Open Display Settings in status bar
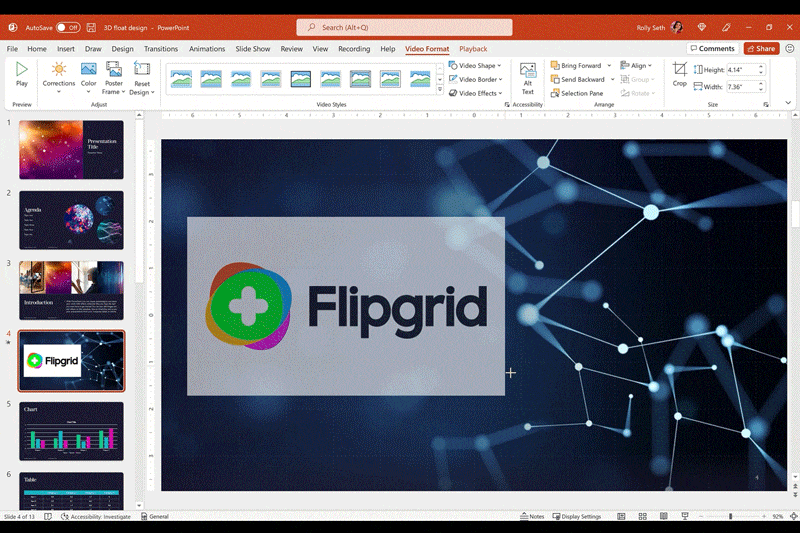This screenshot has width=800, height=533. (577, 516)
